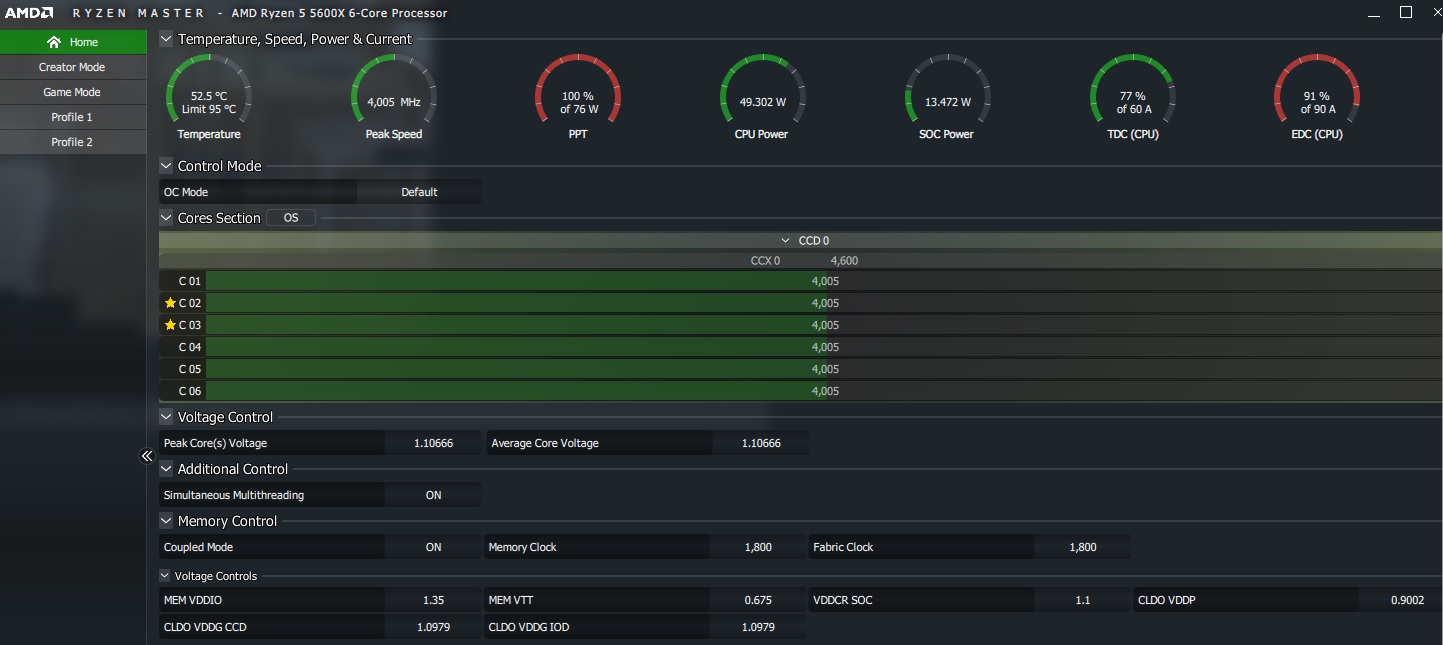Click the Temperature gauge
This screenshot has height=645, width=1443.
209,97
